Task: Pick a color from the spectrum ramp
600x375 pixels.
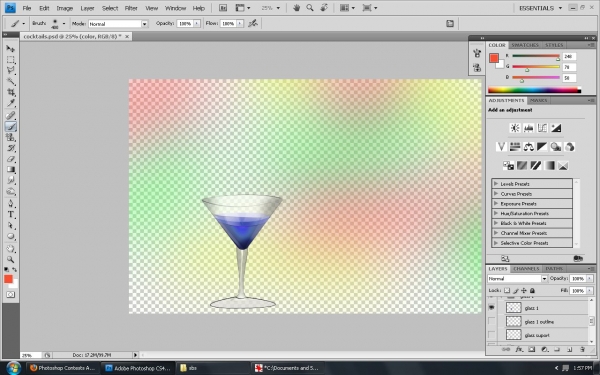Action: (x=534, y=90)
